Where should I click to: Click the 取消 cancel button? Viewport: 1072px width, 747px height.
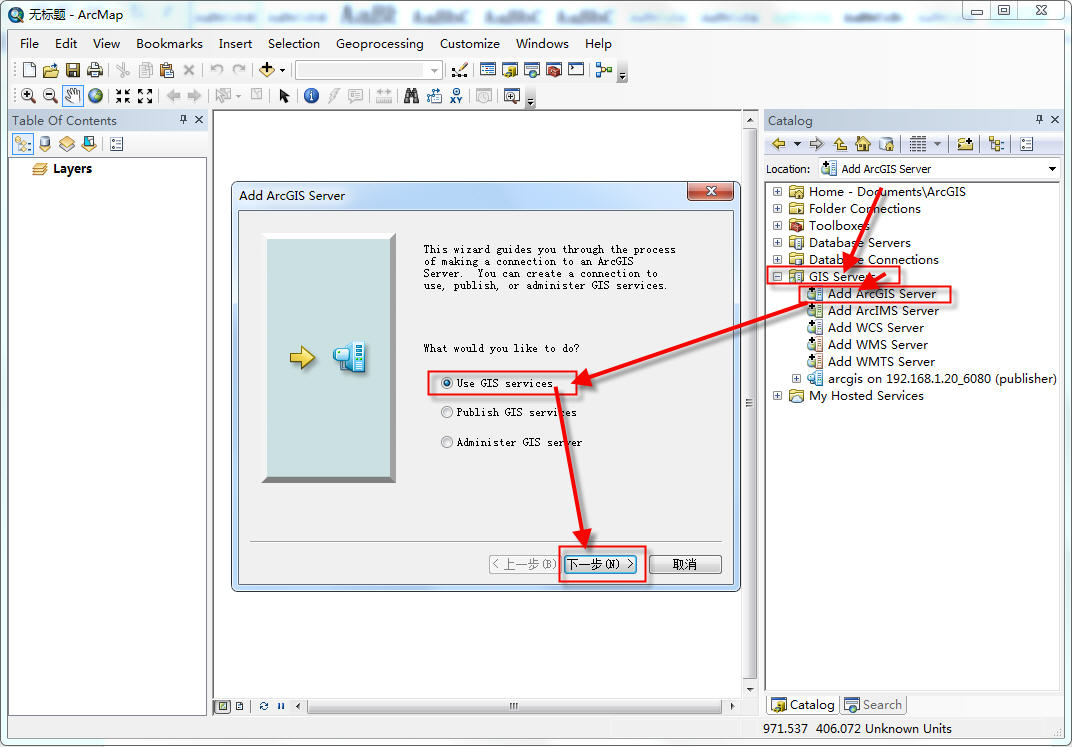point(685,565)
